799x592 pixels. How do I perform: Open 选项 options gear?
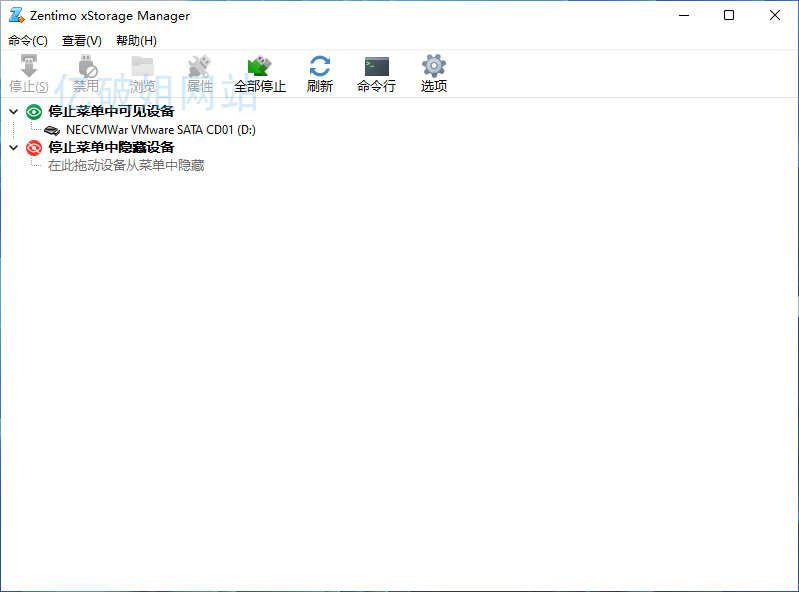click(x=434, y=74)
